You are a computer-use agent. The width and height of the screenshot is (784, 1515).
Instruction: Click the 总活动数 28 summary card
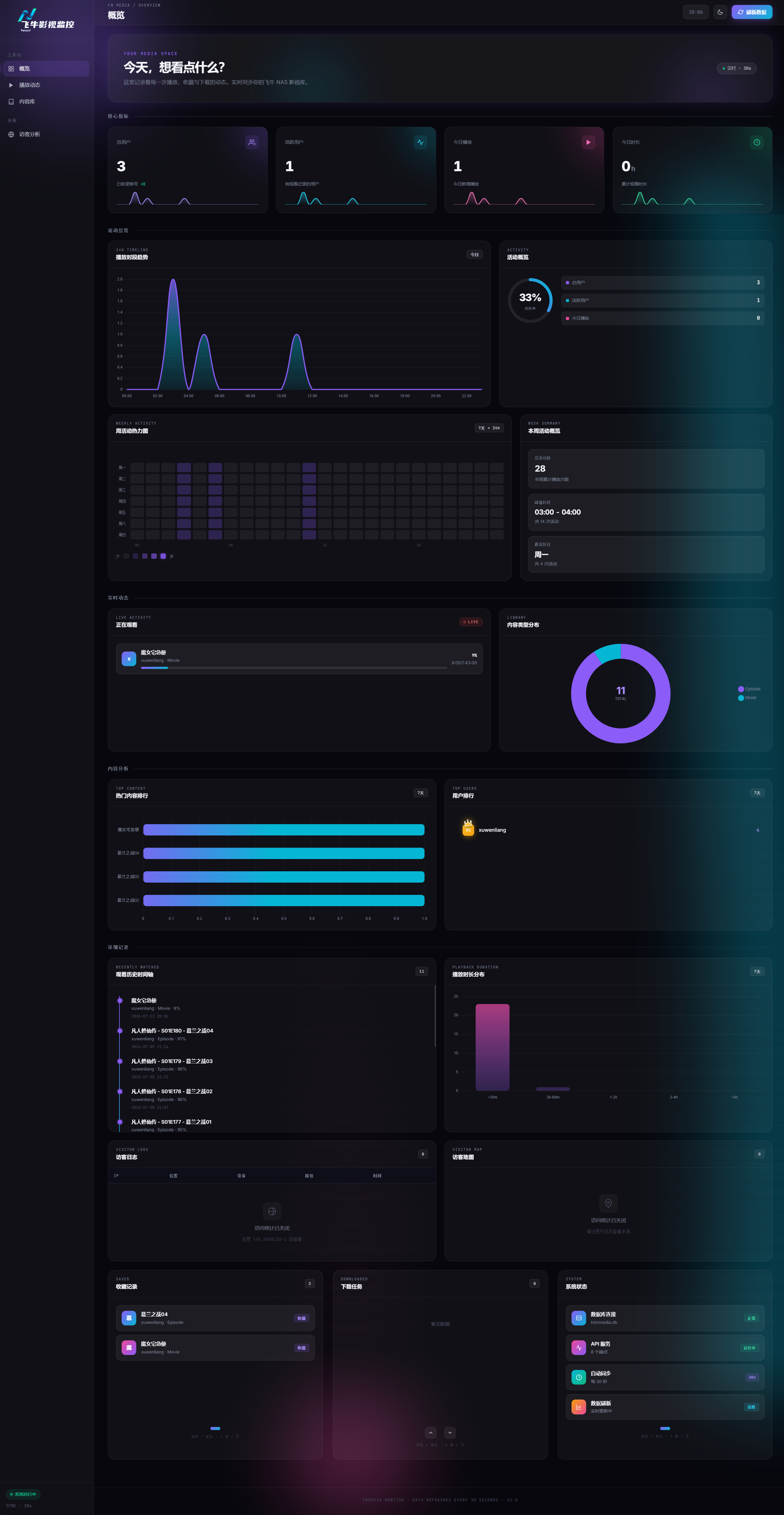(646, 468)
